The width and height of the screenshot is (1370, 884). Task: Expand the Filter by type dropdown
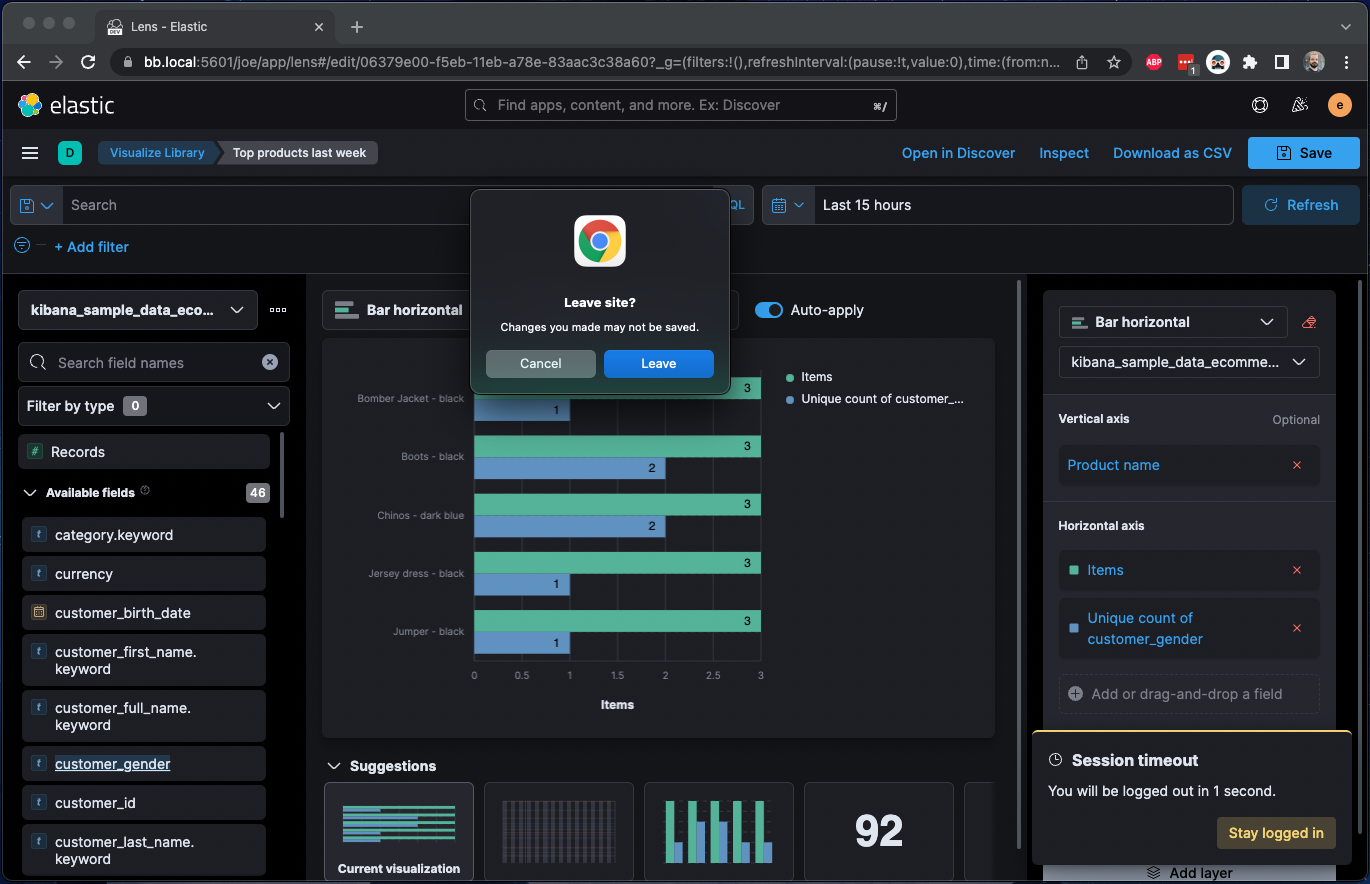273,406
